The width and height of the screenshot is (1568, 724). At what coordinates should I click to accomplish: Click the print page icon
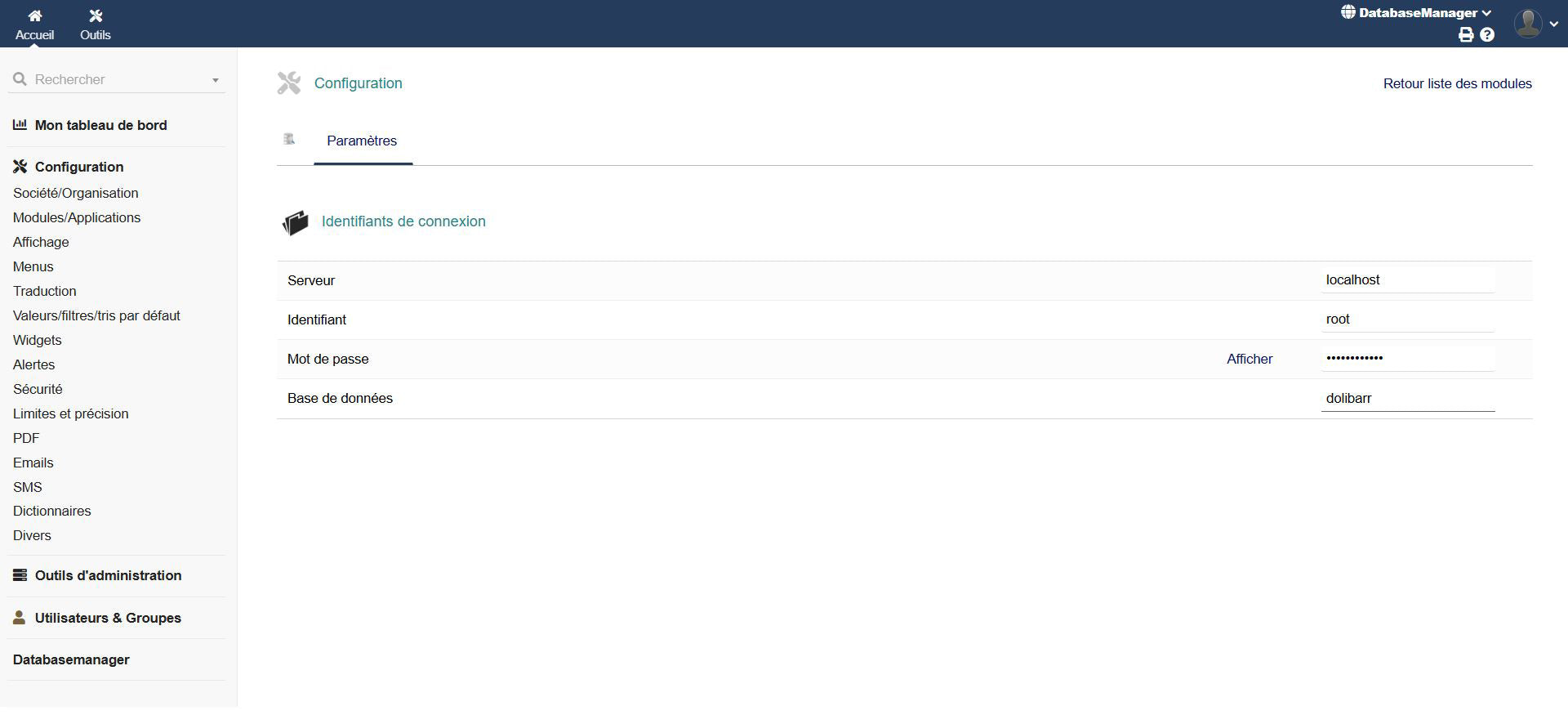pyautogui.click(x=1466, y=34)
